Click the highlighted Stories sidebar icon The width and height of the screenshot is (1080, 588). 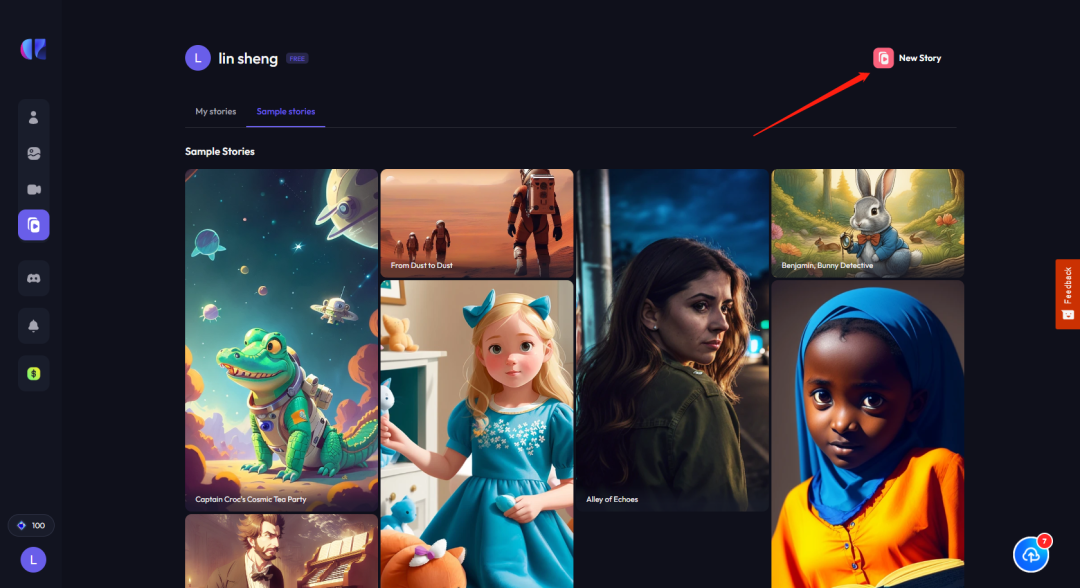point(33,225)
